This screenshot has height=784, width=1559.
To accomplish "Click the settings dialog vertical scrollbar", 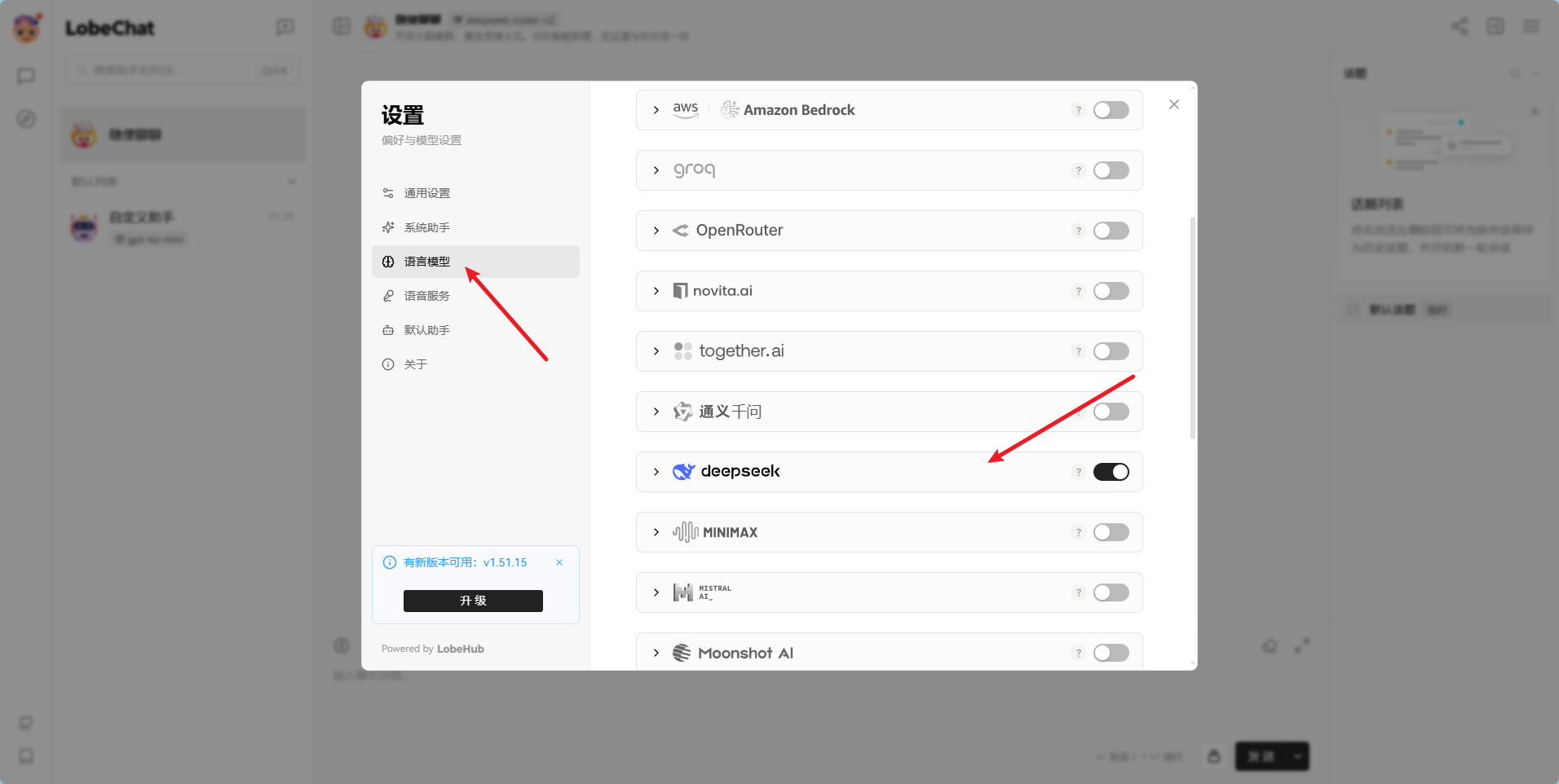I will coord(1193,328).
